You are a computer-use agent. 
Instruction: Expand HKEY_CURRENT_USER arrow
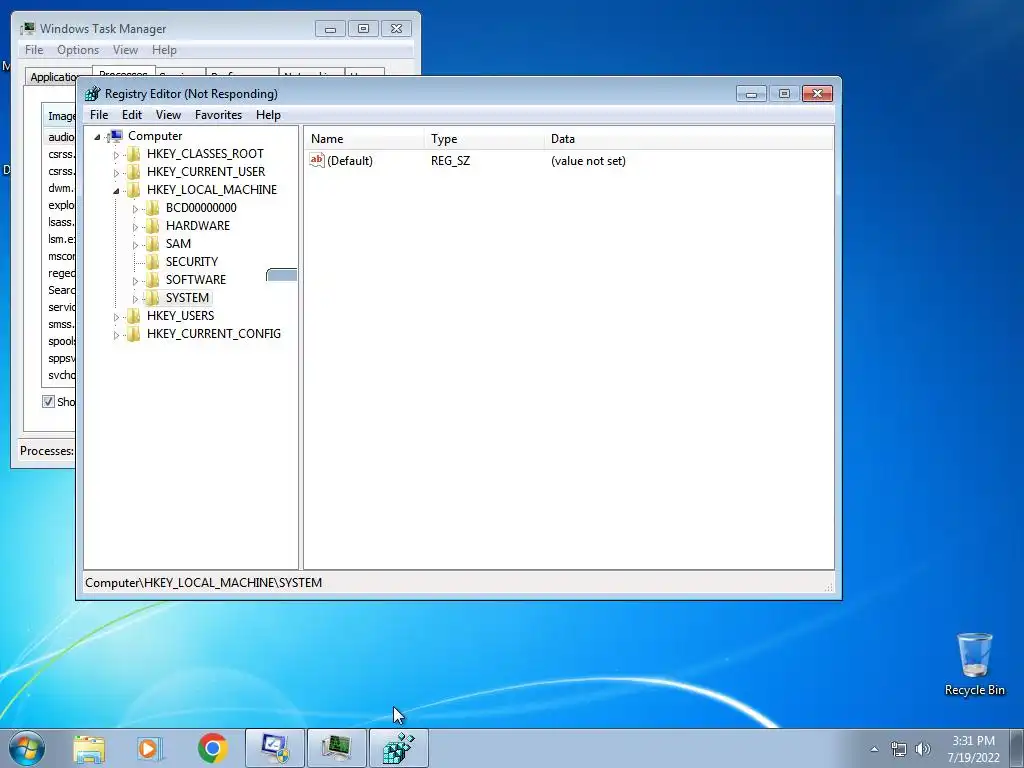coord(116,172)
